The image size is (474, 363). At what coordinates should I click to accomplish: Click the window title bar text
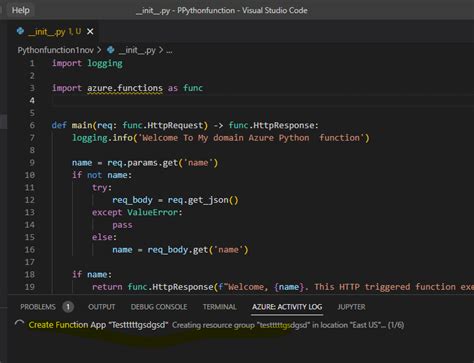coord(222,10)
